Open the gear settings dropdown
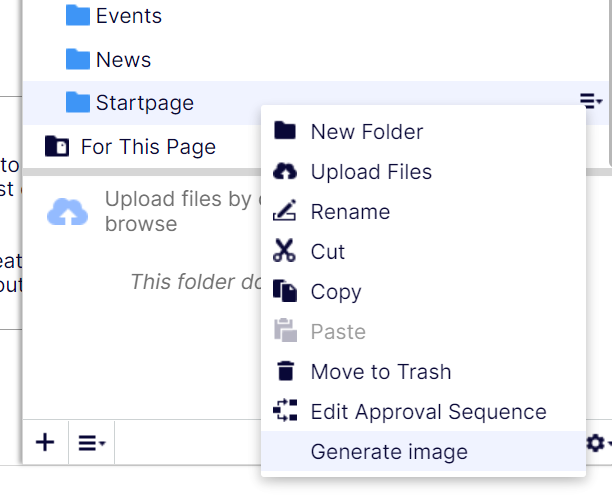 tap(598, 443)
